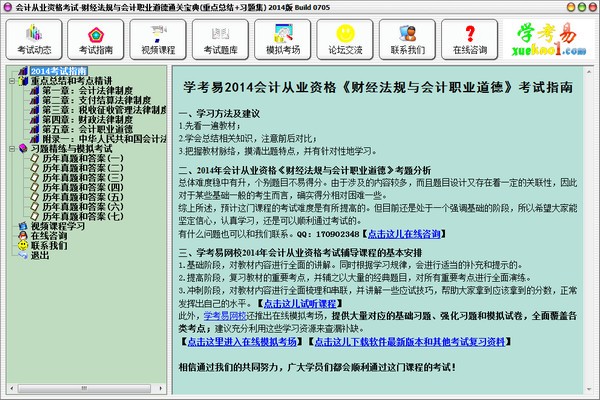Click the heading 一、学习方法及建议

click(219, 114)
